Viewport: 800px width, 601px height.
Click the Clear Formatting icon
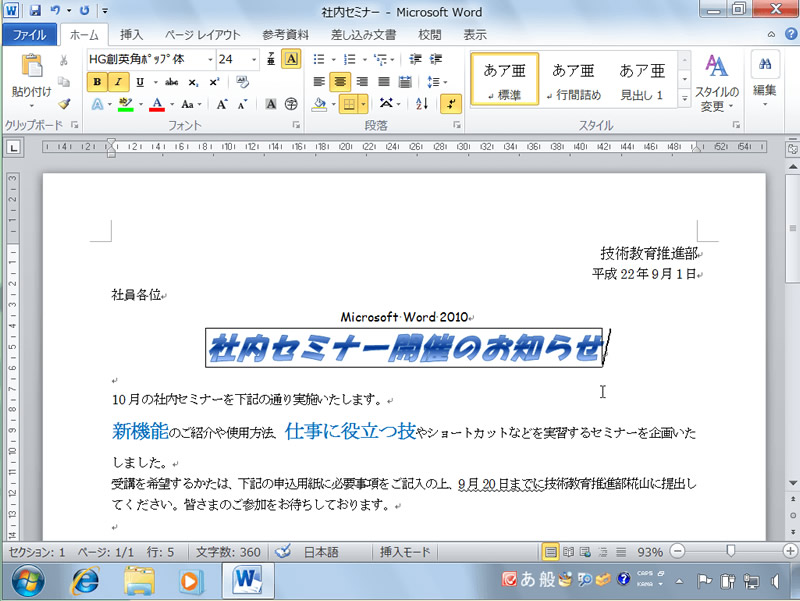242,82
